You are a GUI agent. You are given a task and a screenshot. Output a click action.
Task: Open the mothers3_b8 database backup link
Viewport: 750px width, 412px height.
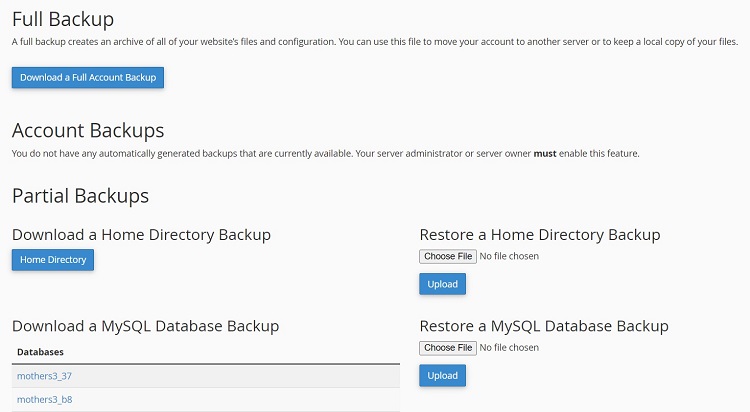click(44, 400)
